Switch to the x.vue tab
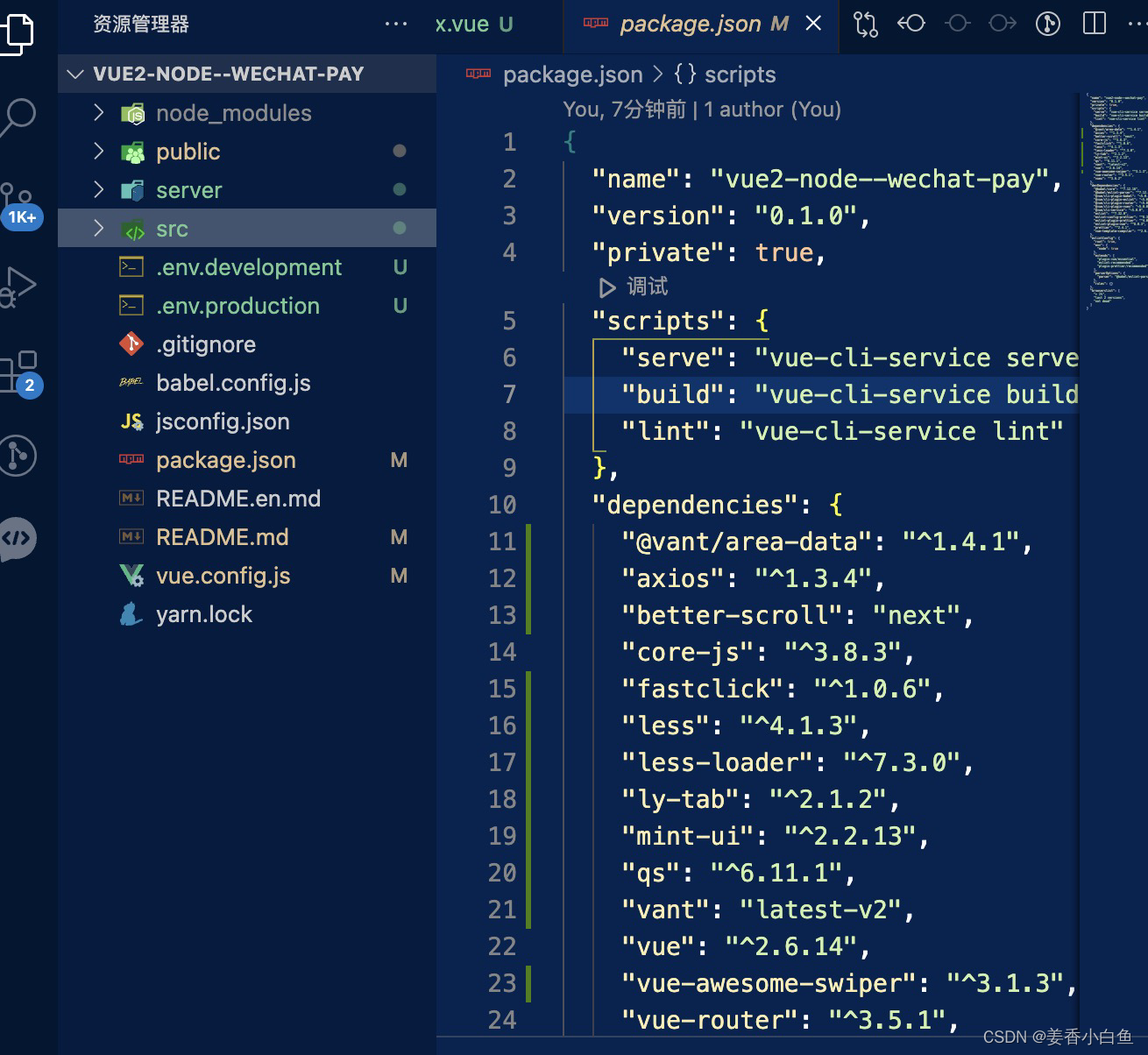 pos(474,24)
